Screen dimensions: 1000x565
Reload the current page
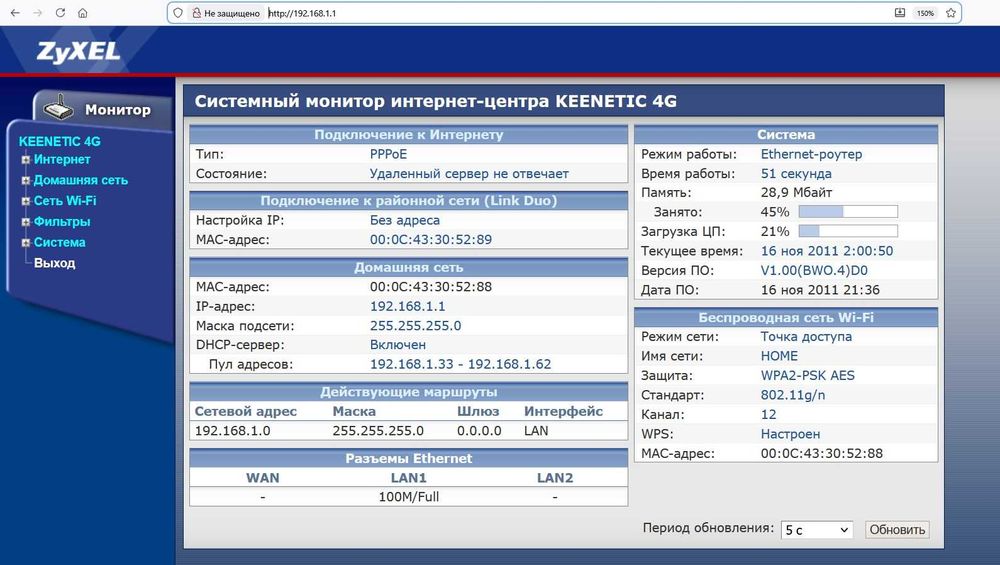[x=60, y=13]
